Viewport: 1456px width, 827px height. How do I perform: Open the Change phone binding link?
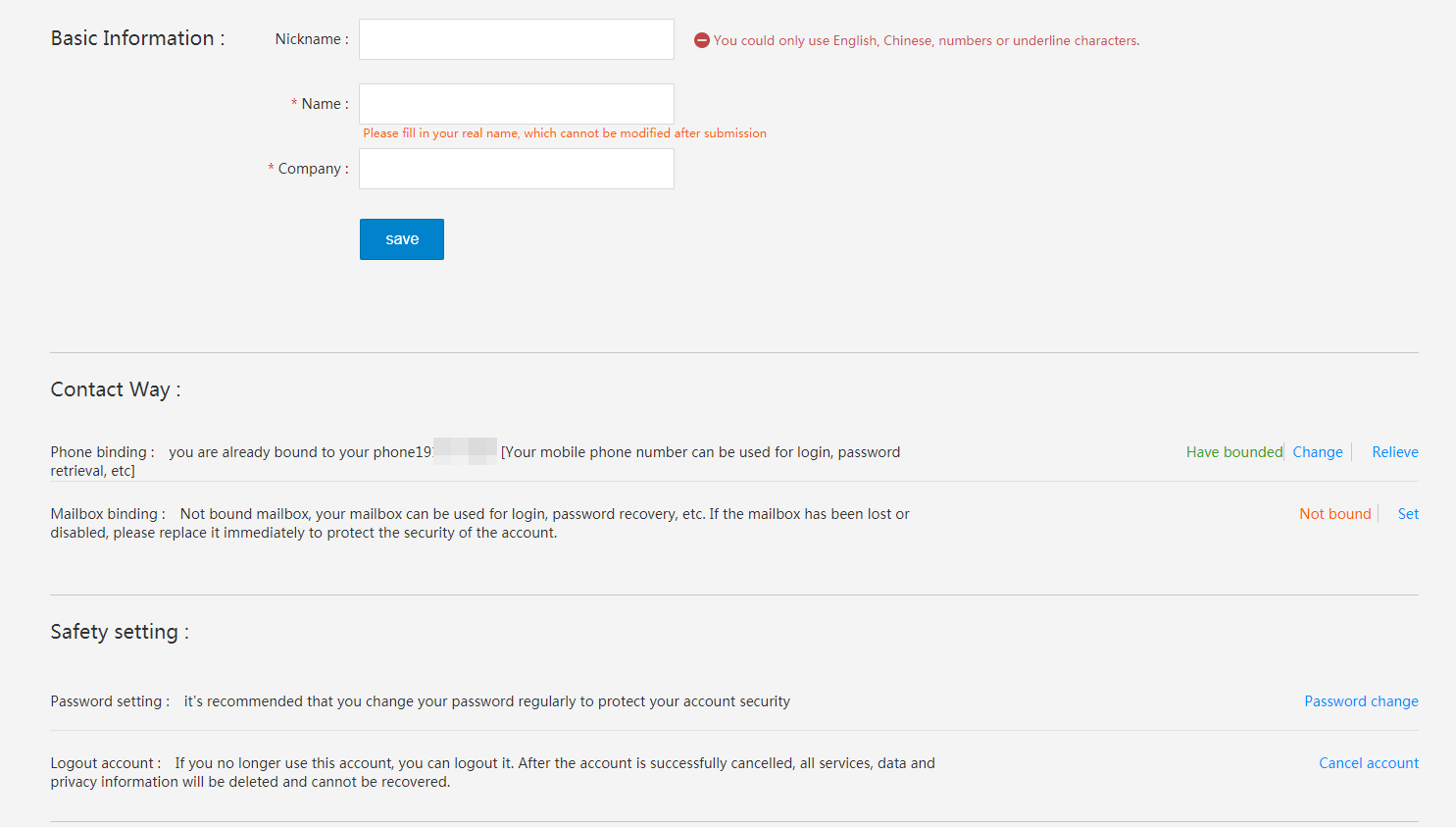coord(1318,452)
